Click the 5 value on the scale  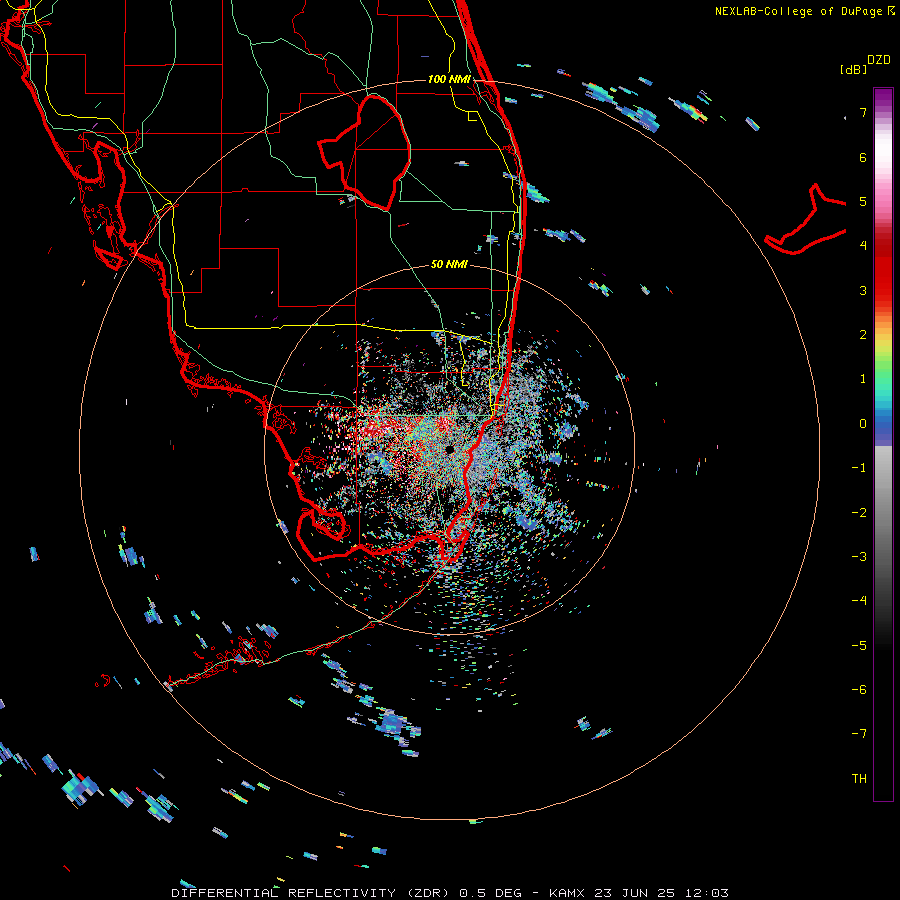pos(863,201)
